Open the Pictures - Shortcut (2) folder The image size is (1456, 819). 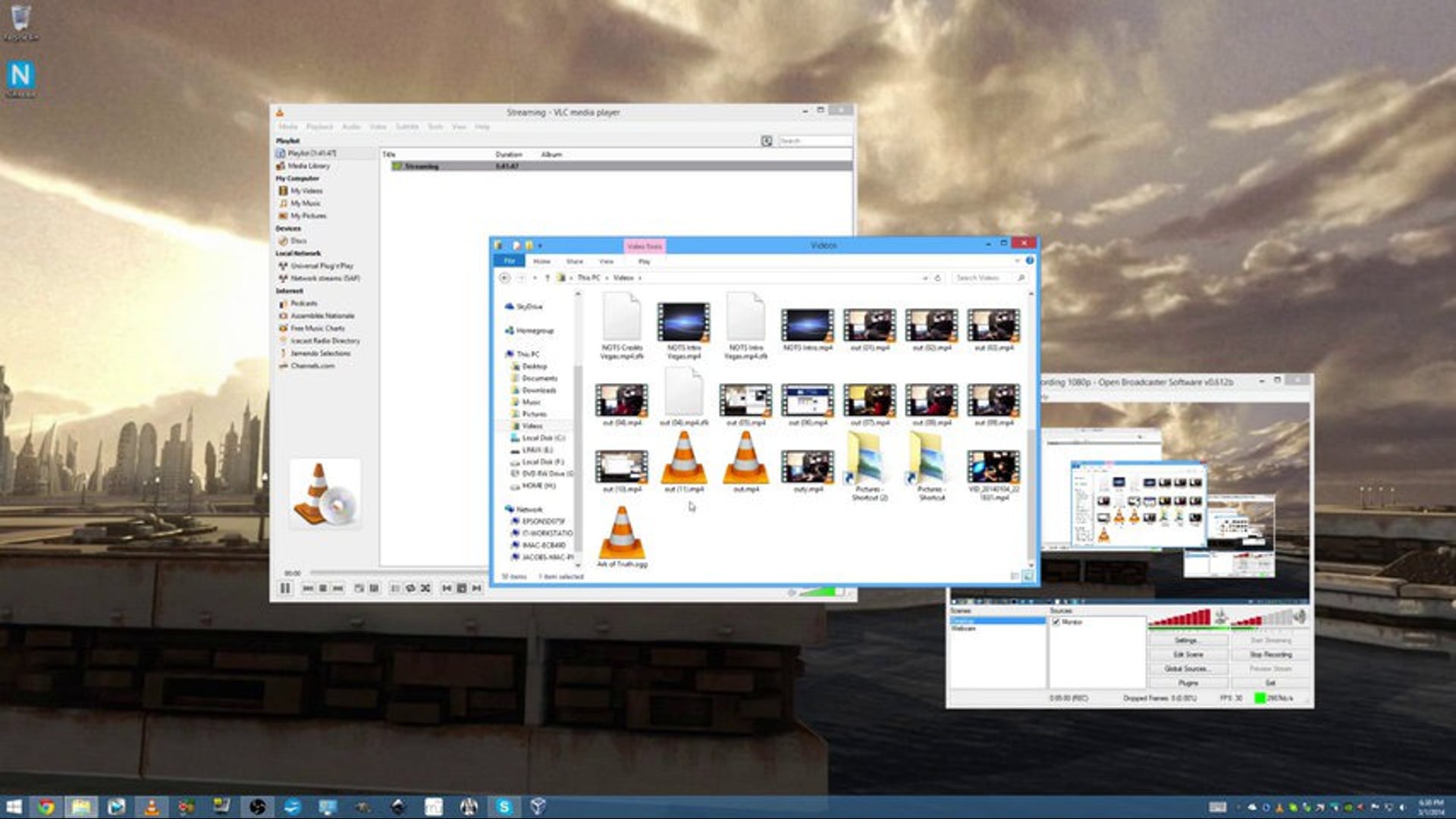(869, 466)
